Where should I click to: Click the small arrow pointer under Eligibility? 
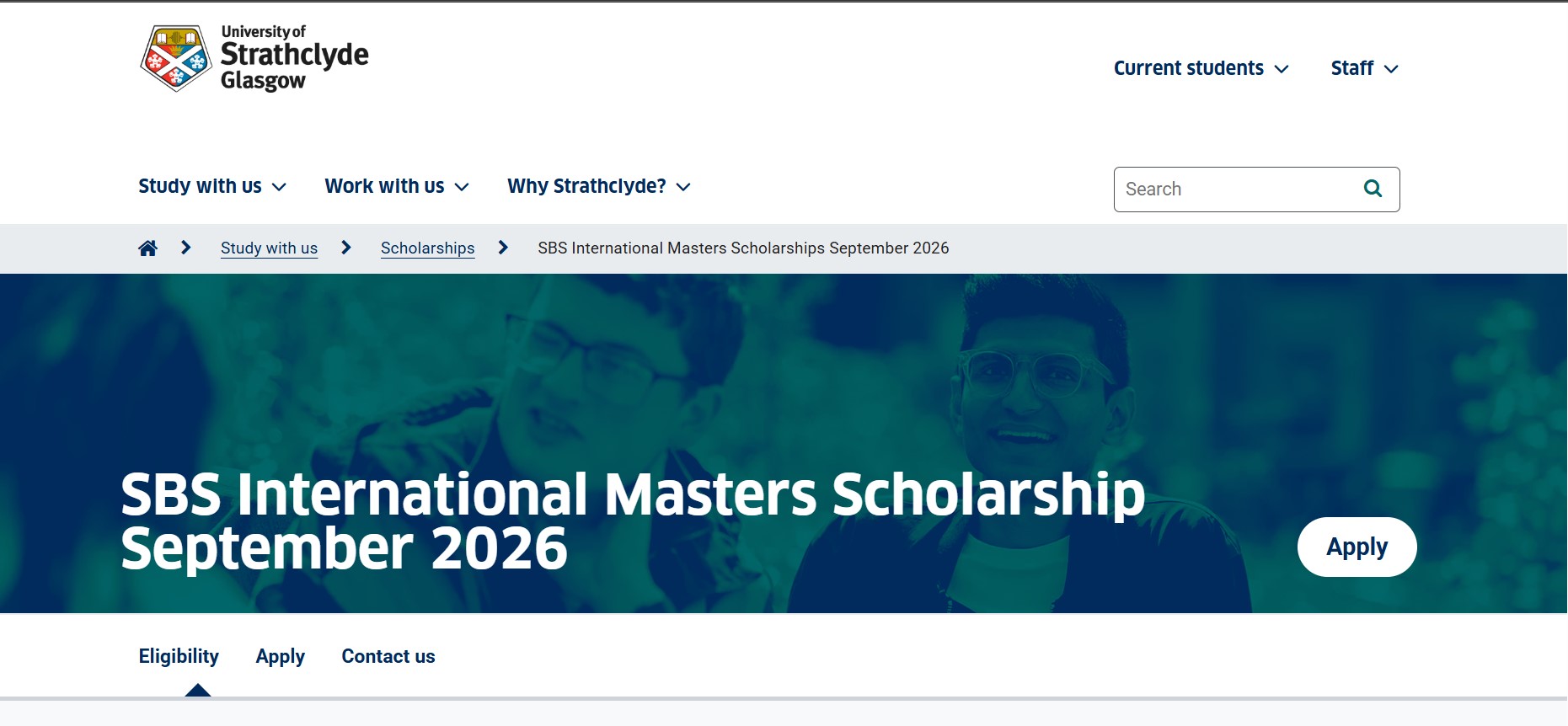tap(199, 691)
